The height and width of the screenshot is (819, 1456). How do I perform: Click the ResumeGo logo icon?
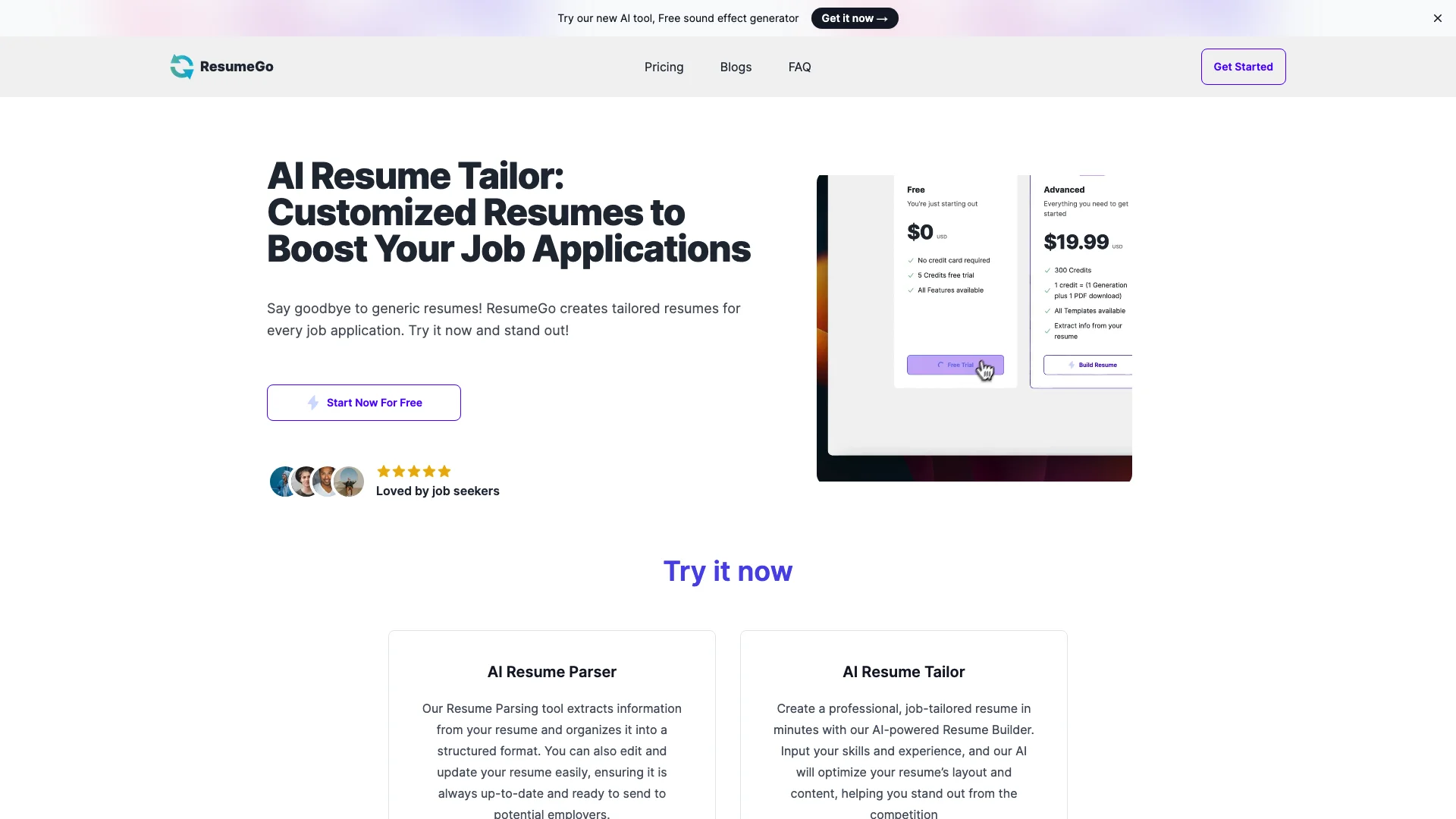[181, 67]
